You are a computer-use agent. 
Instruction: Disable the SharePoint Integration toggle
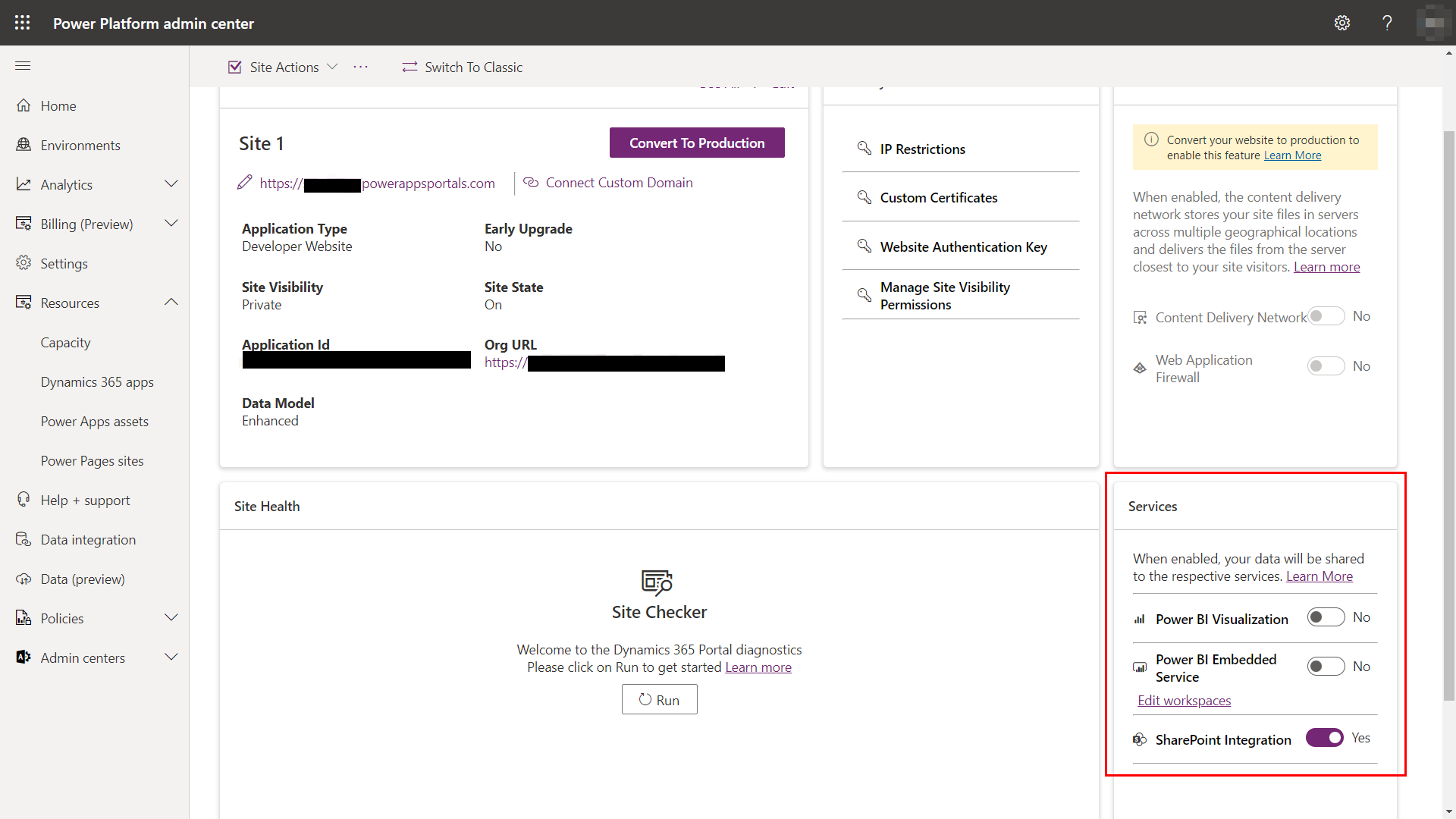tap(1324, 738)
